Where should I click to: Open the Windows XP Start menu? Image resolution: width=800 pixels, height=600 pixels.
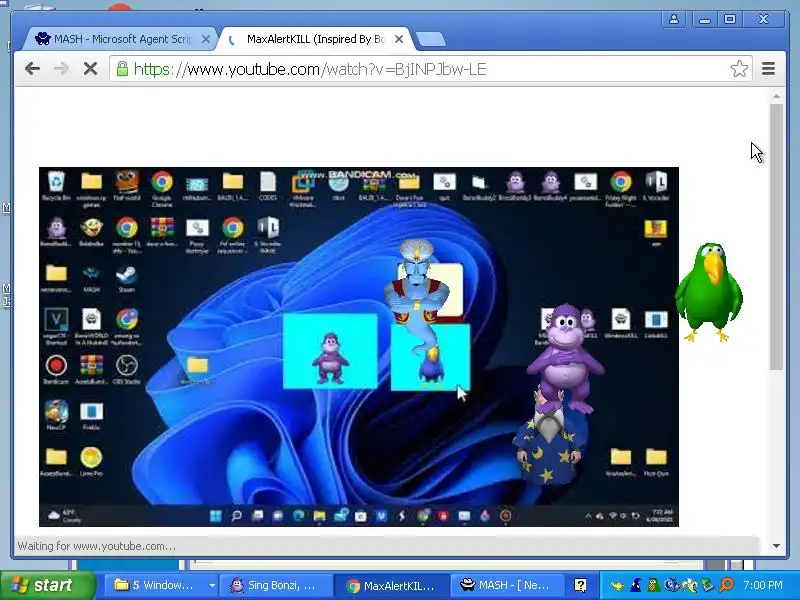coord(47,585)
